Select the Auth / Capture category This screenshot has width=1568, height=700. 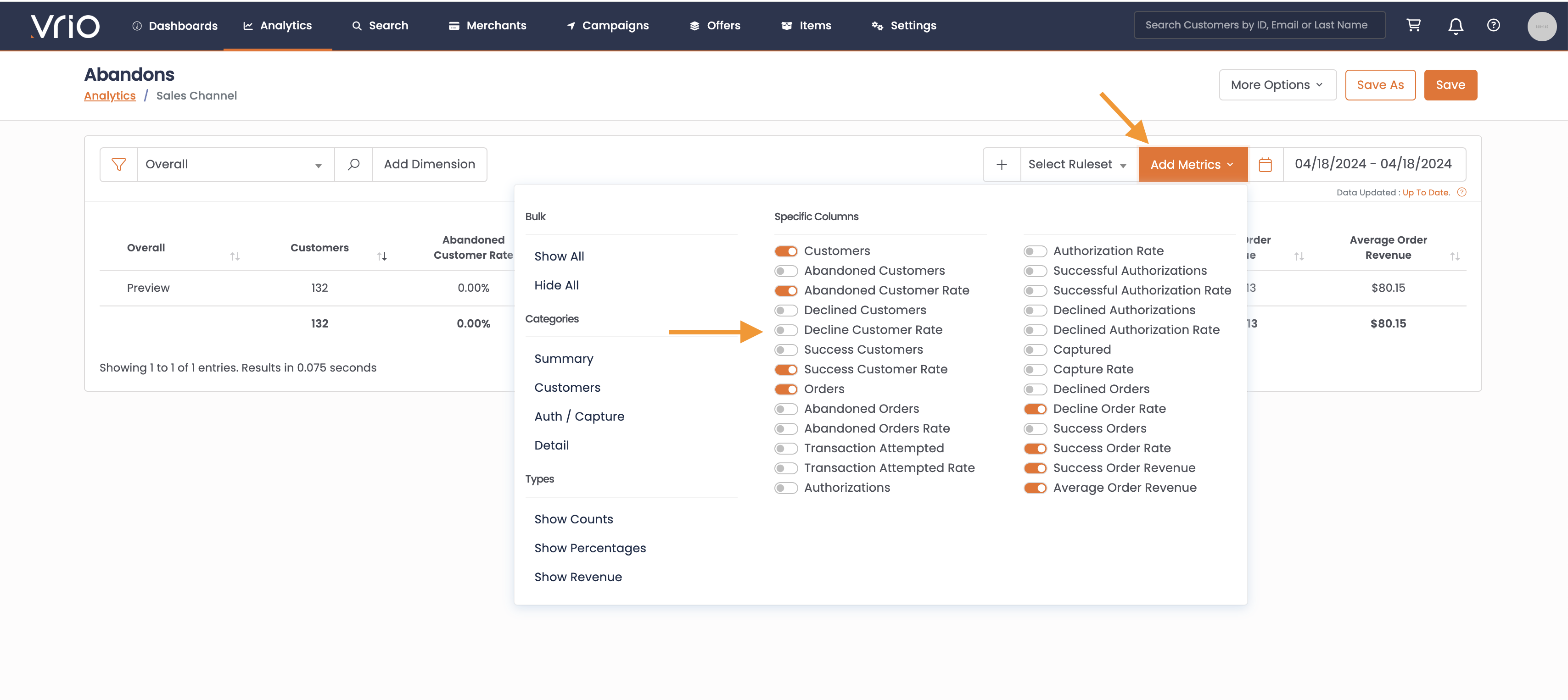coord(579,417)
